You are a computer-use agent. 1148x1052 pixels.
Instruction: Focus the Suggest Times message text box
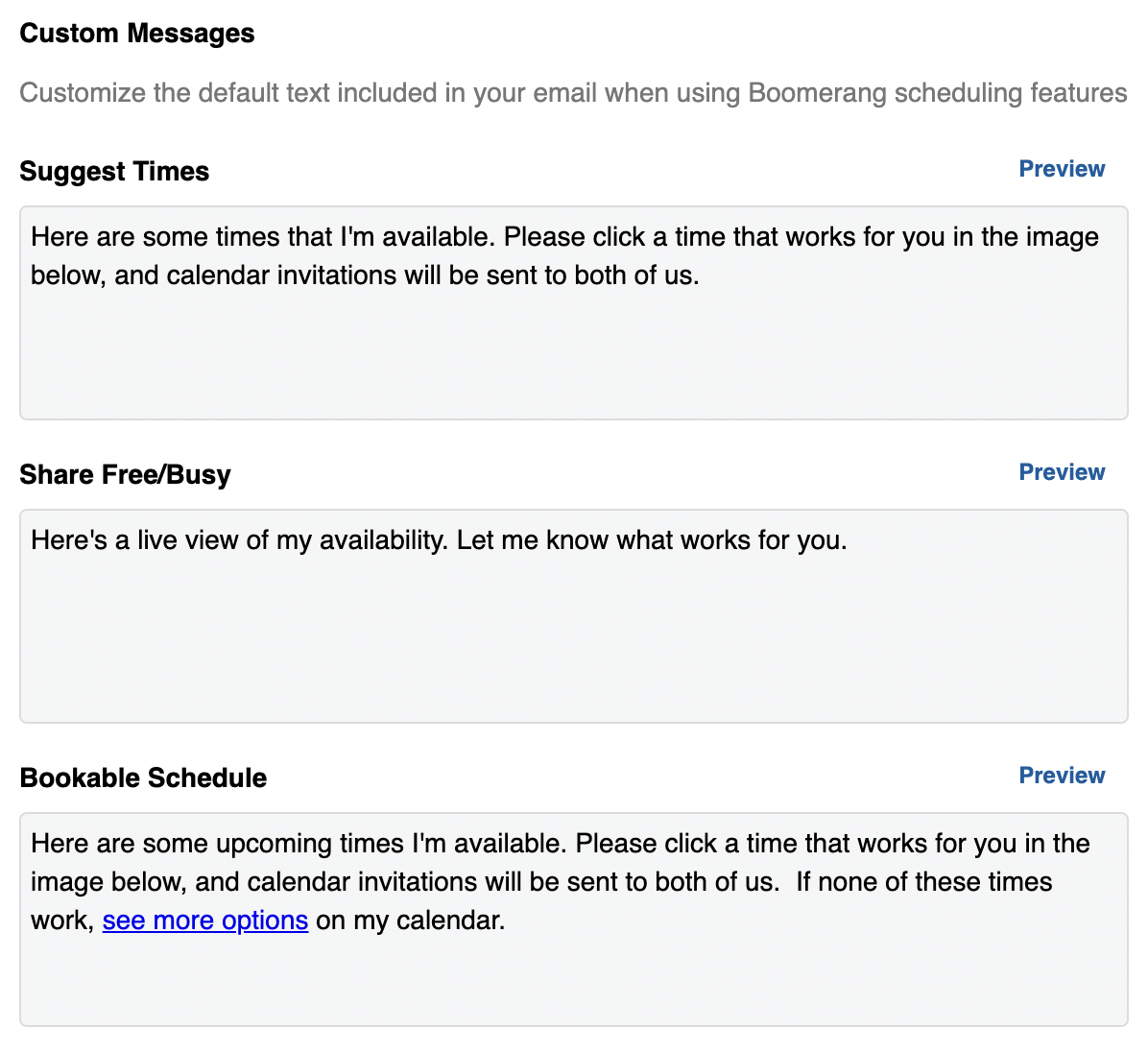coord(573,355)
